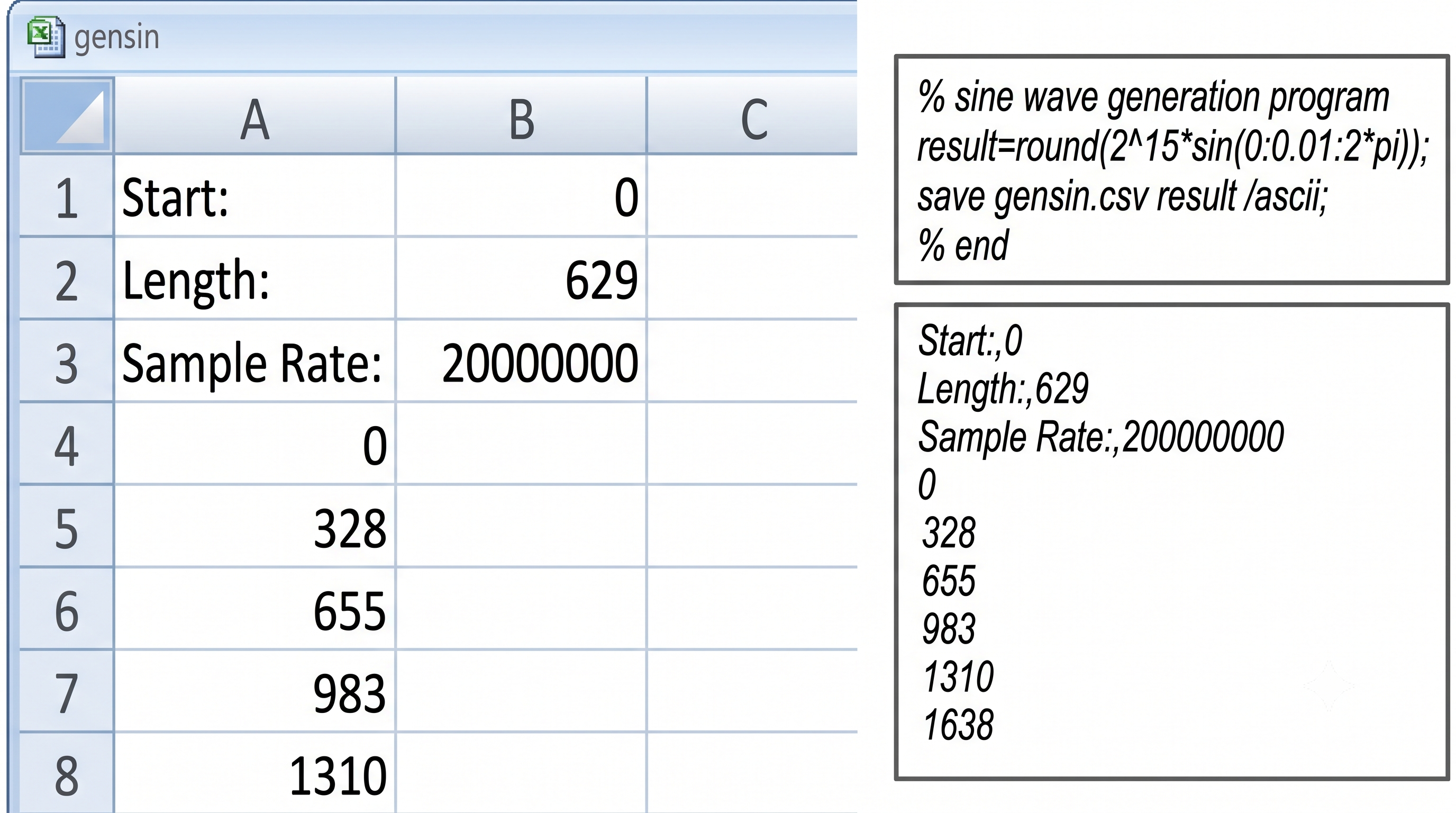1456x813 pixels.
Task: Click cell B1 with value 0
Action: coord(521,196)
